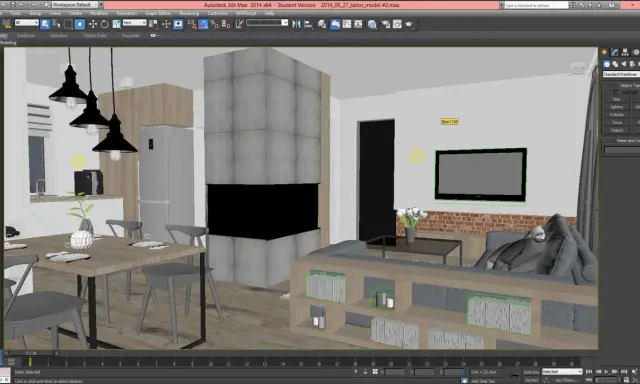640x384 pixels.
Task: Switch to the Modify command panel tab
Action: coord(615,52)
